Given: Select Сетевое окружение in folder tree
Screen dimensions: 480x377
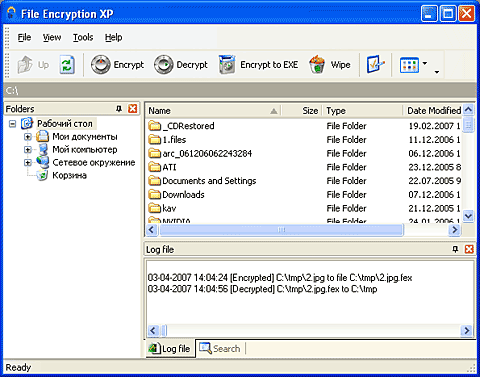Looking at the screenshot, I should coord(94,163).
